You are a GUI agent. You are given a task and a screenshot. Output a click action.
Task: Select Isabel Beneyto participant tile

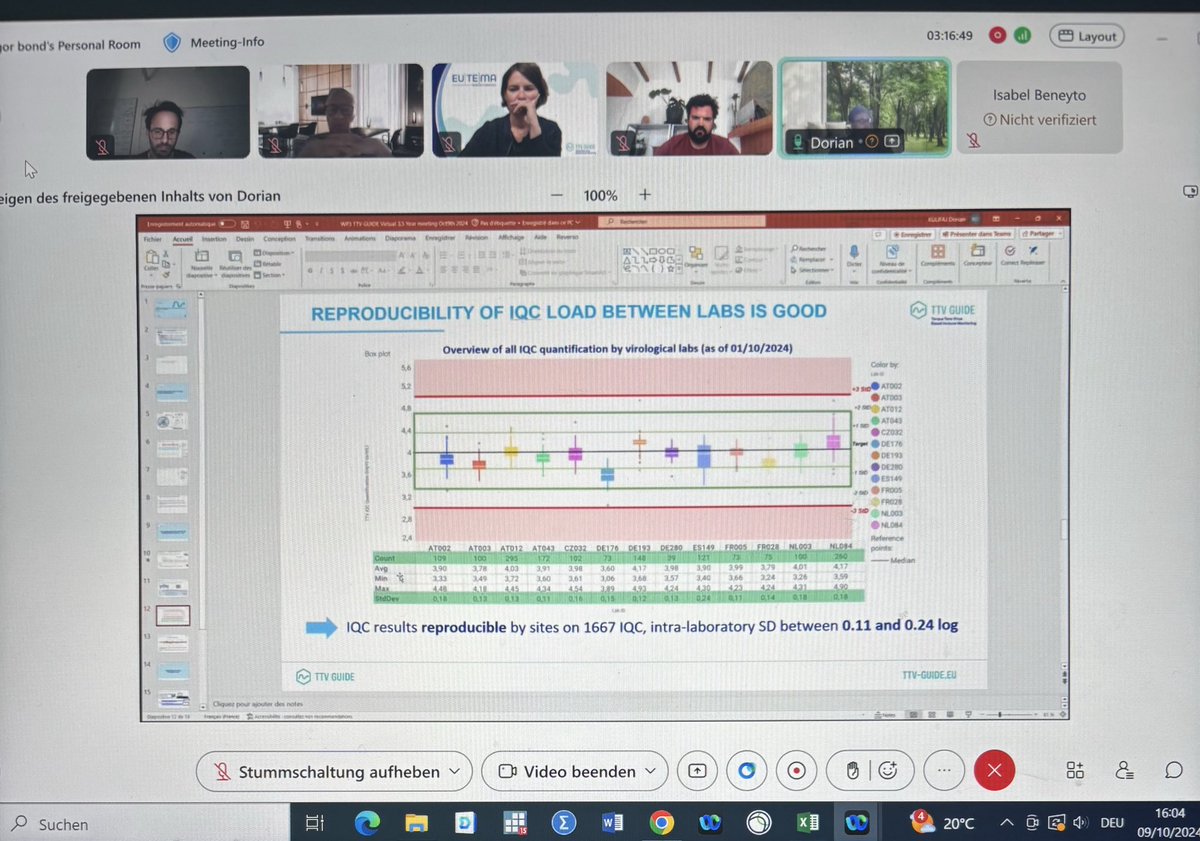pos(1039,108)
